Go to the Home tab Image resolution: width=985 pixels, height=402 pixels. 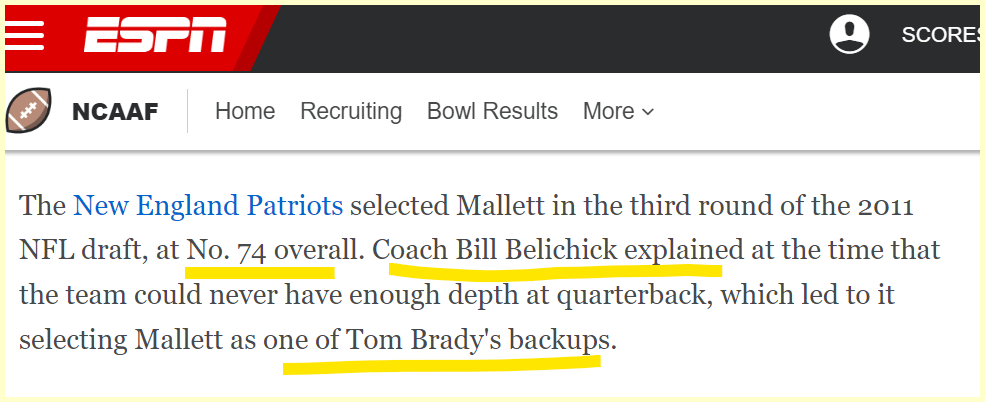pyautogui.click(x=245, y=111)
